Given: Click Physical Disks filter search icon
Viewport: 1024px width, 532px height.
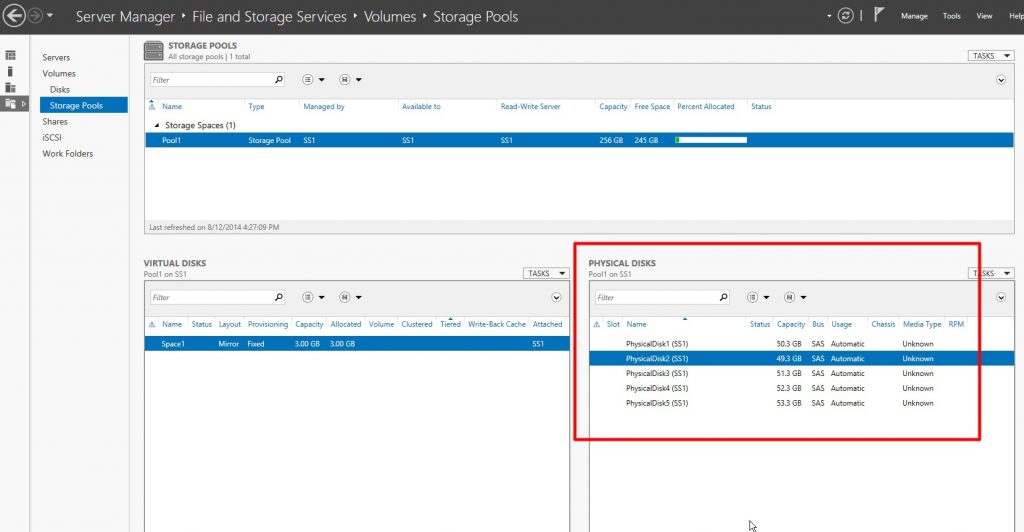Looking at the screenshot, I should (x=724, y=297).
